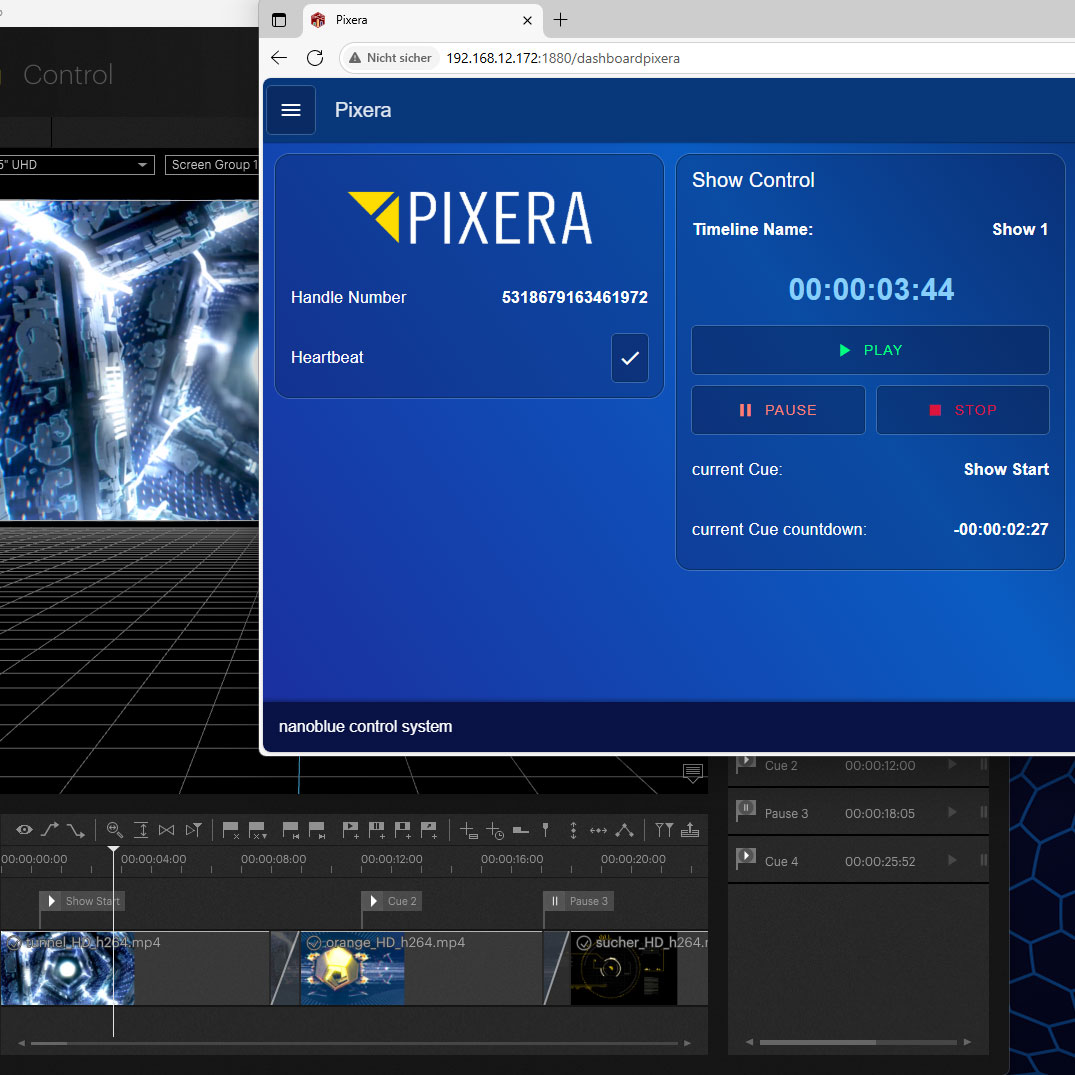Reload the dashboard page in browser
The height and width of the screenshot is (1075, 1075).
click(x=315, y=58)
